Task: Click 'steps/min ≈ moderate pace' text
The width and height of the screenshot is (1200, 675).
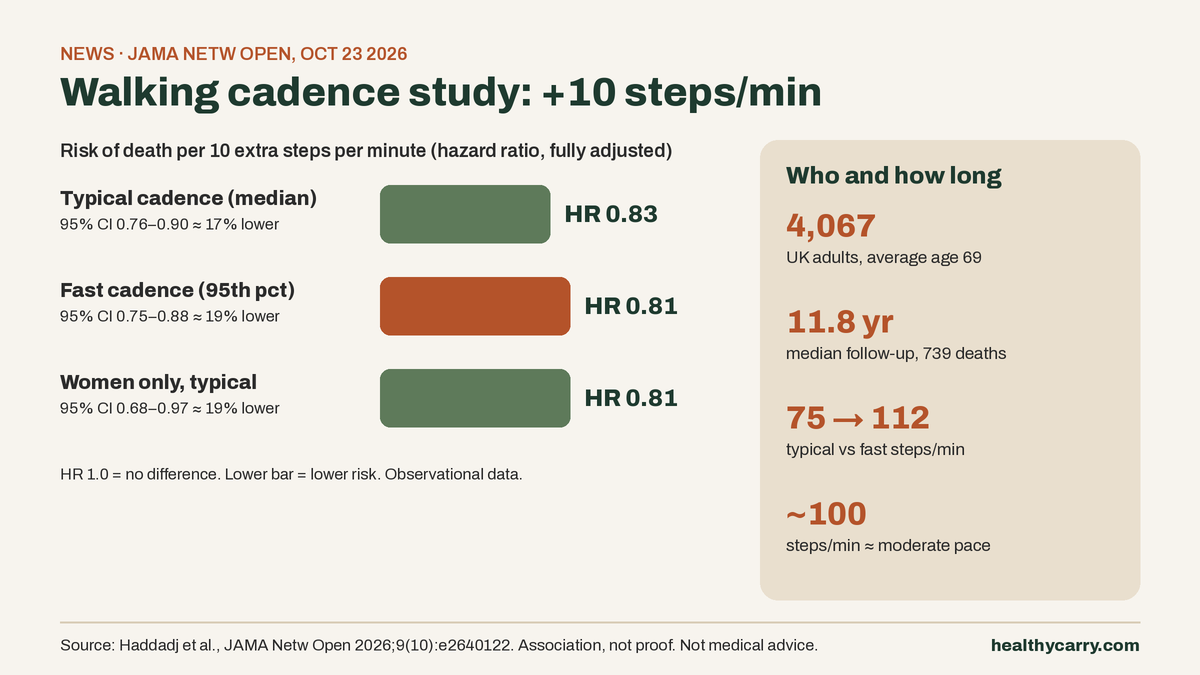Action: tap(888, 546)
